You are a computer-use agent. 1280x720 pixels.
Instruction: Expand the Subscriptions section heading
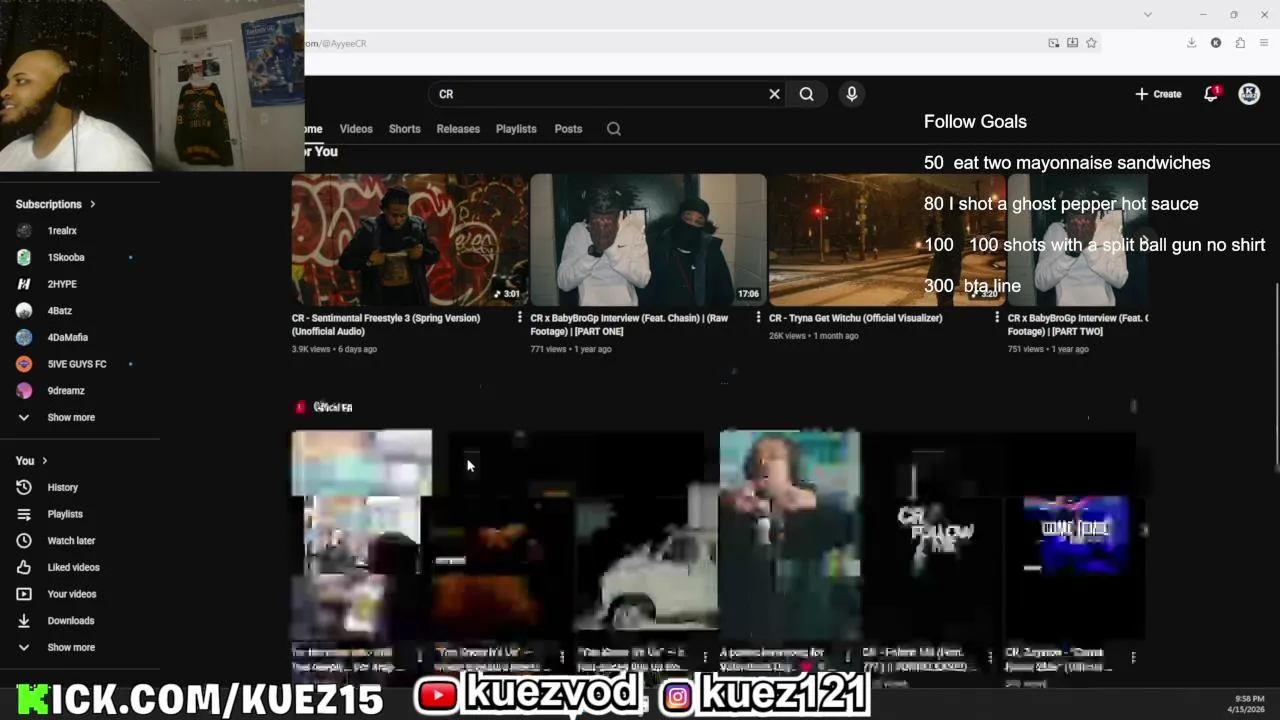(x=56, y=204)
